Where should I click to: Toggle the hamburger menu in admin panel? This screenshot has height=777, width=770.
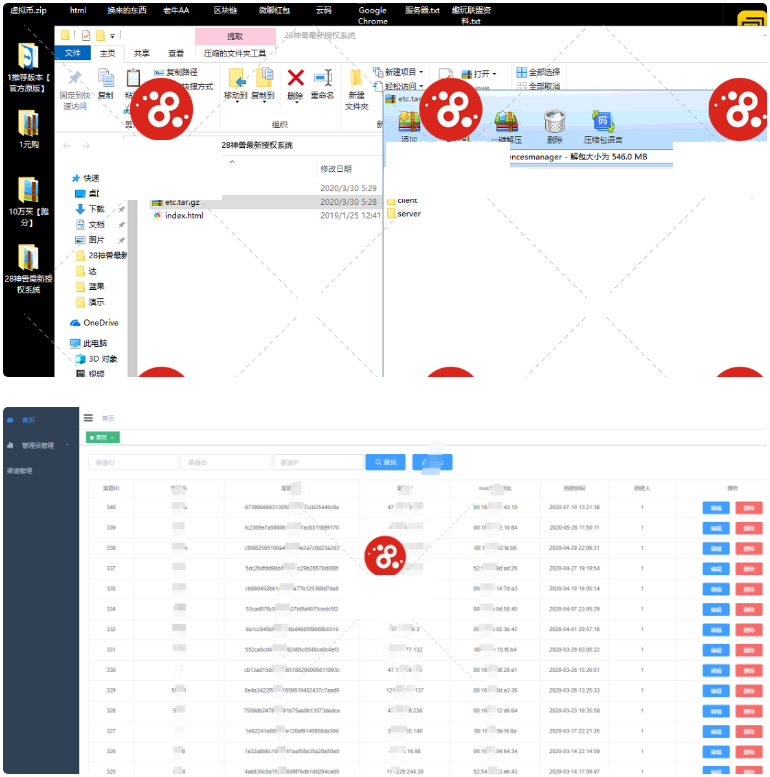88,418
